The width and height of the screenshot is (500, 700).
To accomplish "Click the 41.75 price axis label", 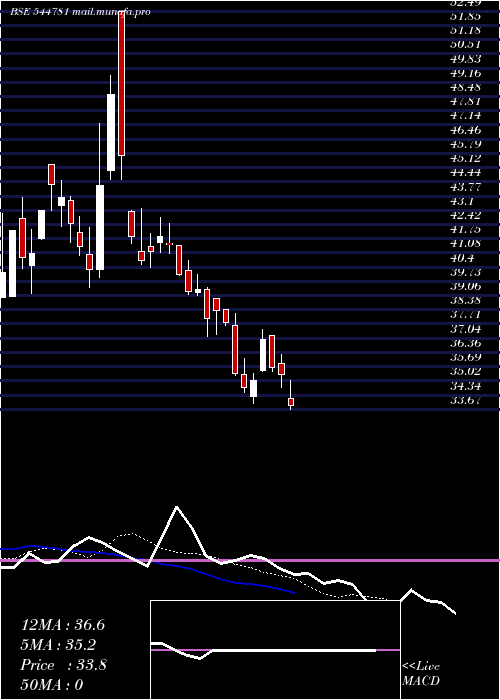I will tap(466, 229).
